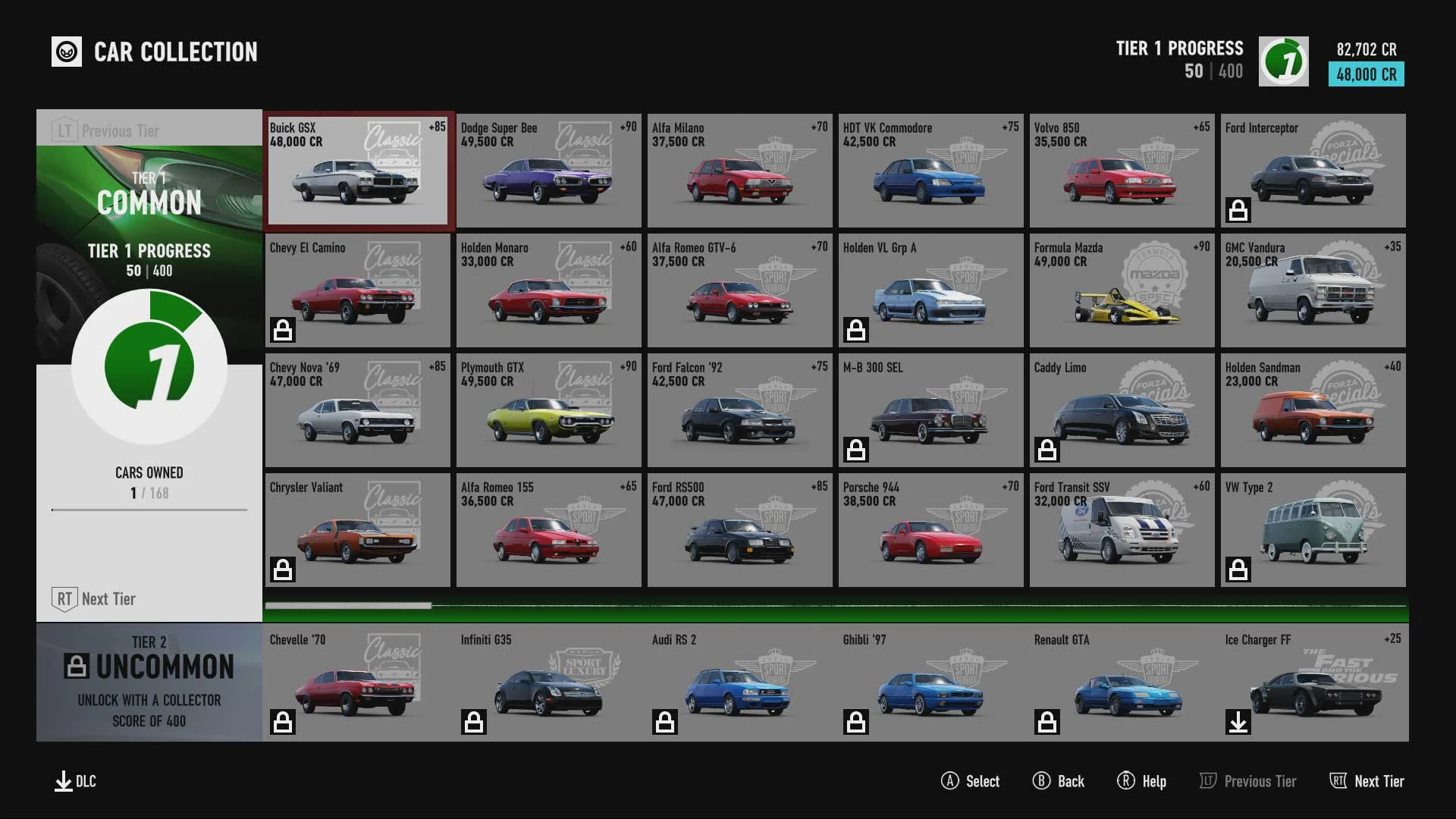Image resolution: width=1456 pixels, height=819 pixels.
Task: Click the Tier 1 Progress 50 | 400 header text
Action: tap(1179, 60)
